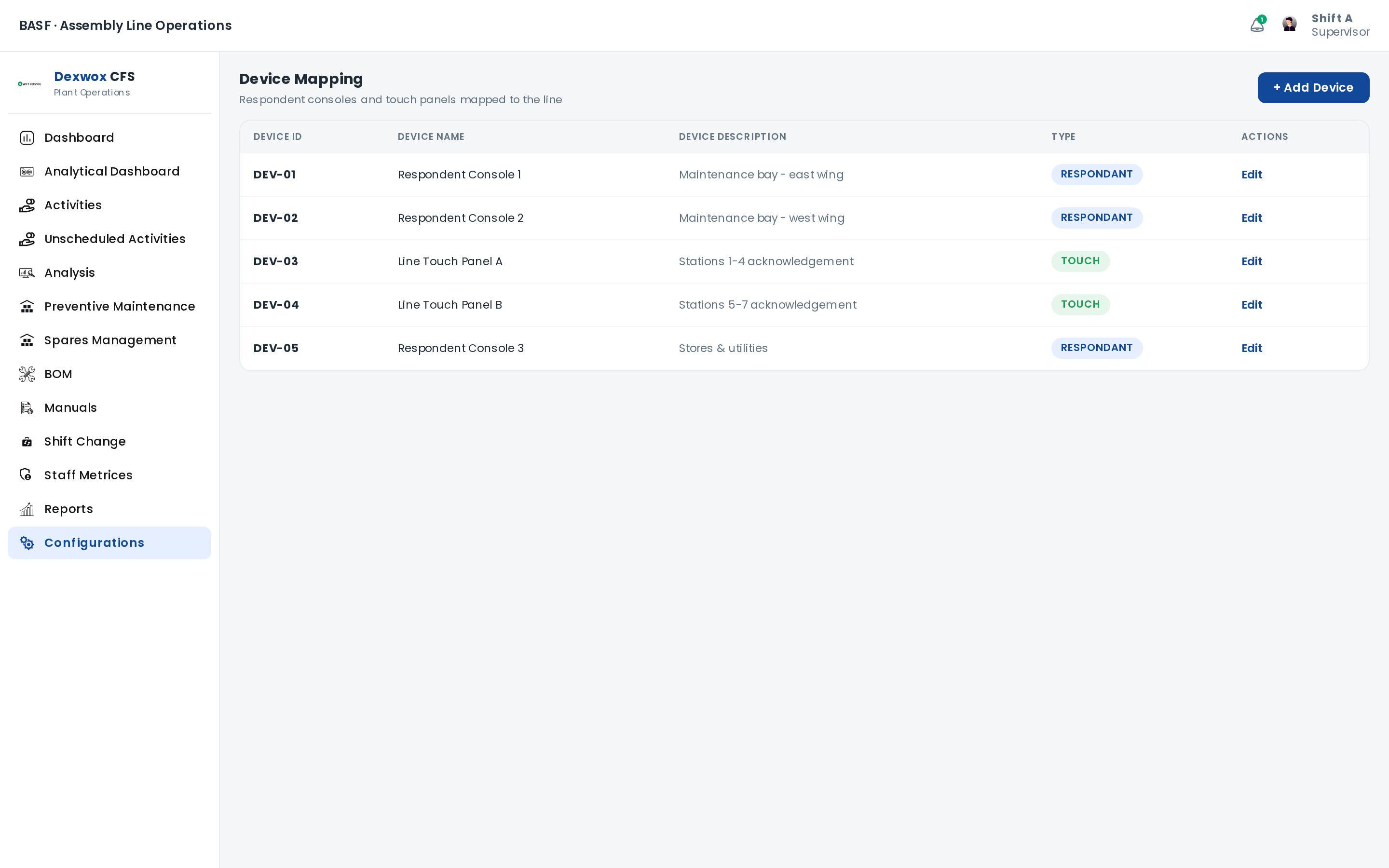
Task: Click the Stores & utilities description
Action: coord(723,349)
